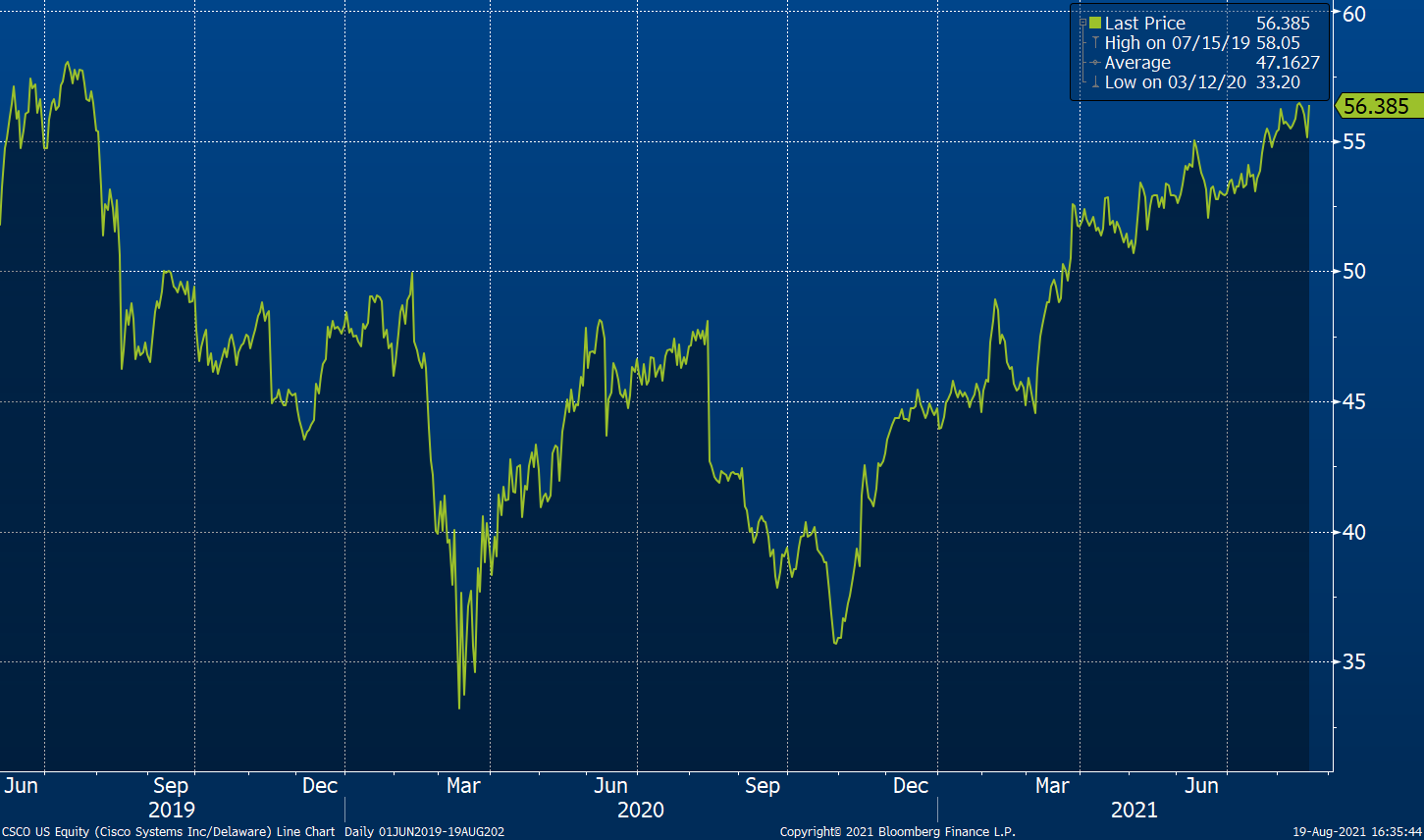Image resolution: width=1424 pixels, height=840 pixels.
Task: Click 'Mar' label left of 2020
Action: [463, 786]
